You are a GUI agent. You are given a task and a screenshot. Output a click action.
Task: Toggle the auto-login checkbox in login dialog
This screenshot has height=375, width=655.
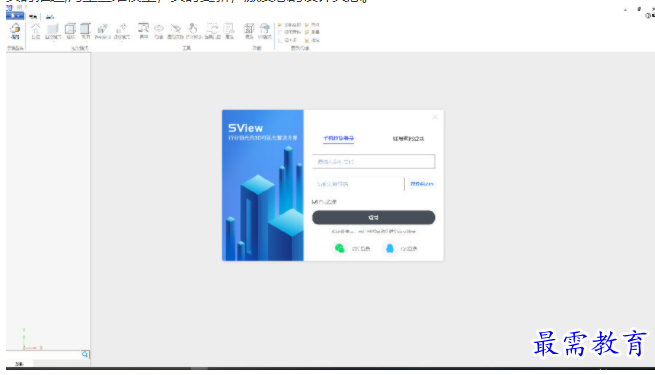click(315, 202)
